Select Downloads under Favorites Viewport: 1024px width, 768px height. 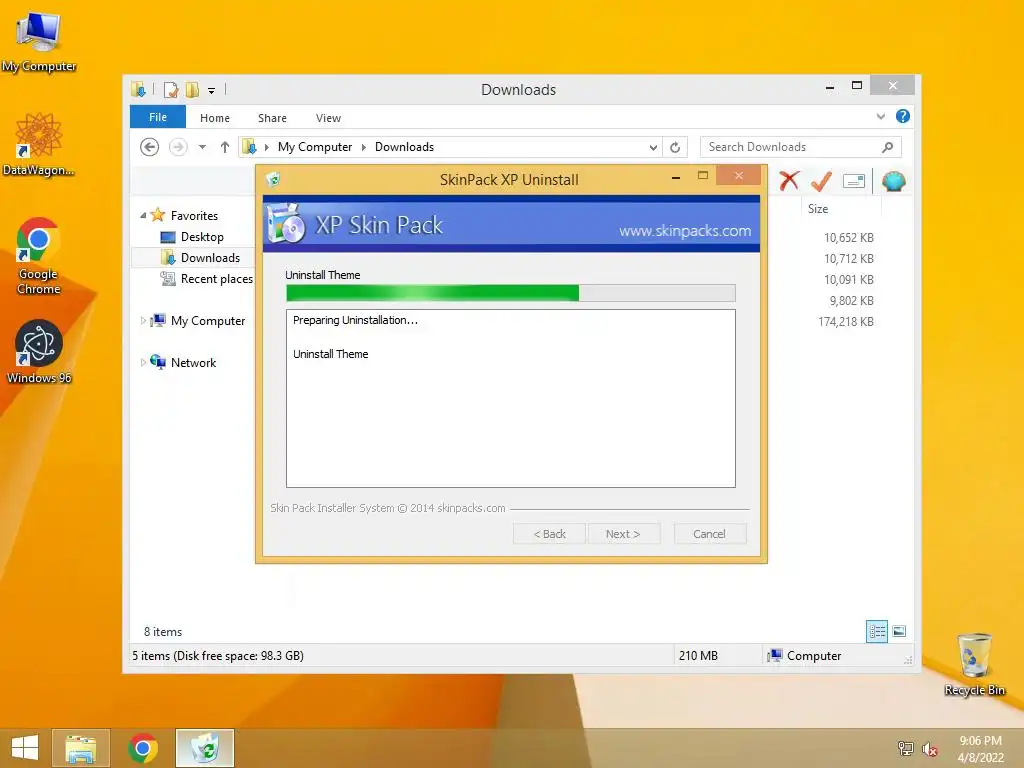[x=210, y=258]
